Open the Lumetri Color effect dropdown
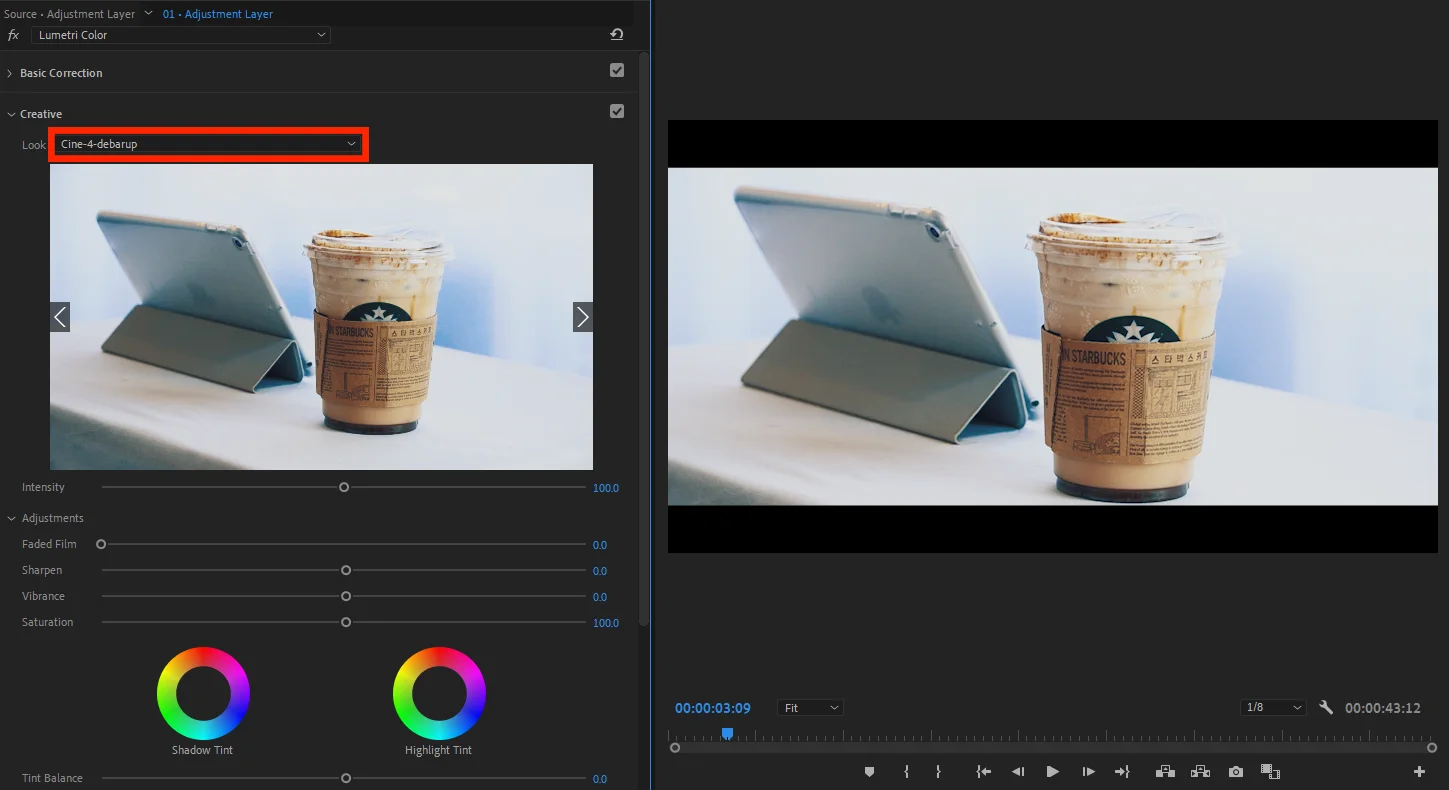The height and width of the screenshot is (790, 1449). (x=181, y=35)
